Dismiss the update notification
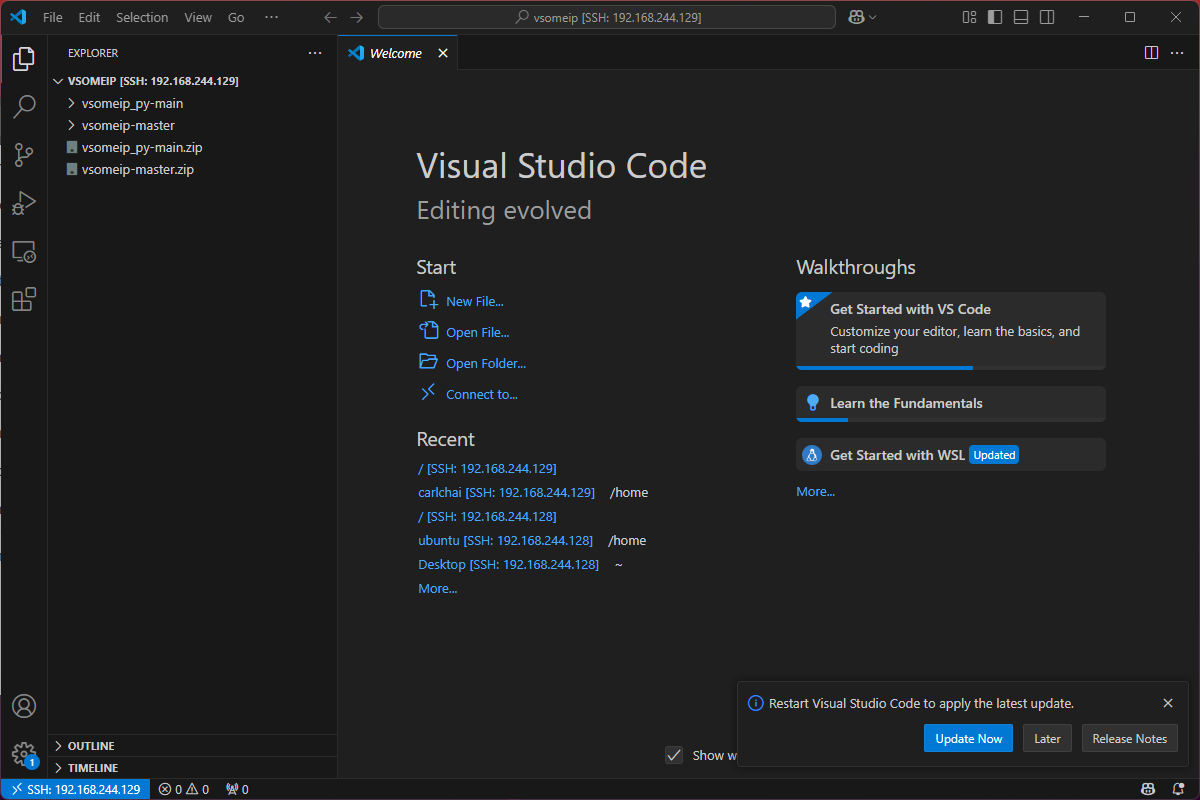This screenshot has height=800, width=1200. 1168,703
